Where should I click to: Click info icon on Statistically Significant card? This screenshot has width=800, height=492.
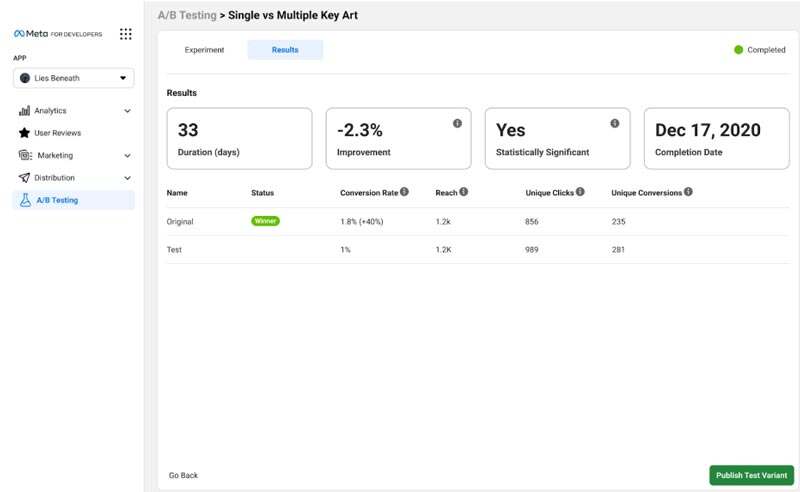pyautogui.click(x=614, y=123)
